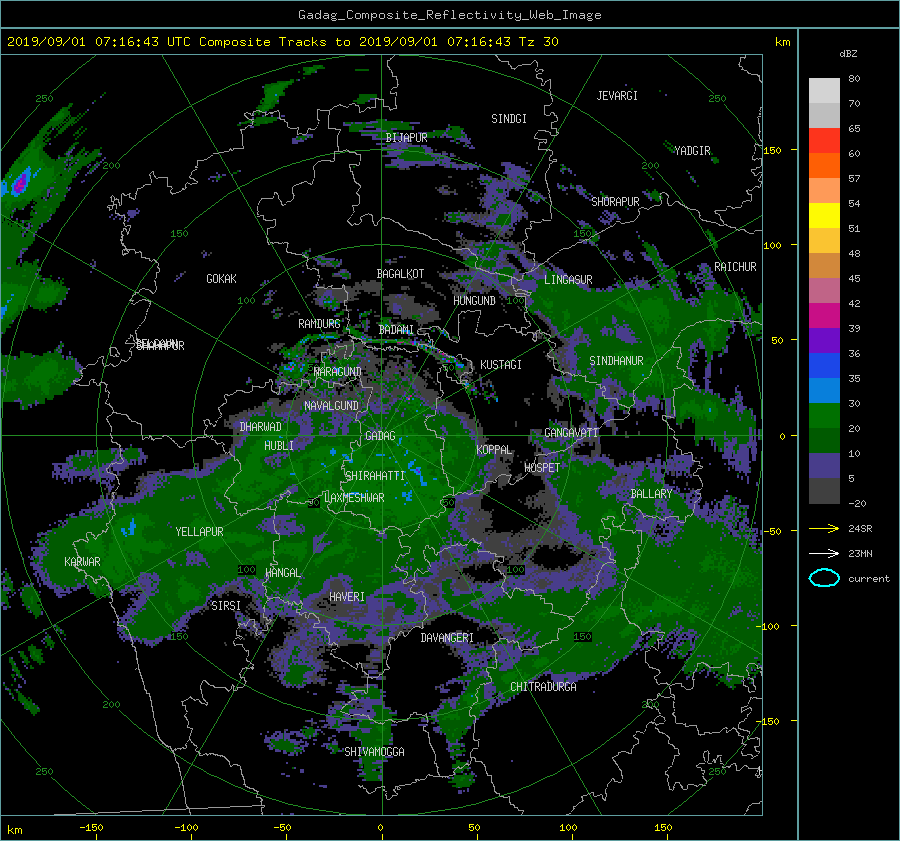Click the HUBLI city label

[279, 445]
